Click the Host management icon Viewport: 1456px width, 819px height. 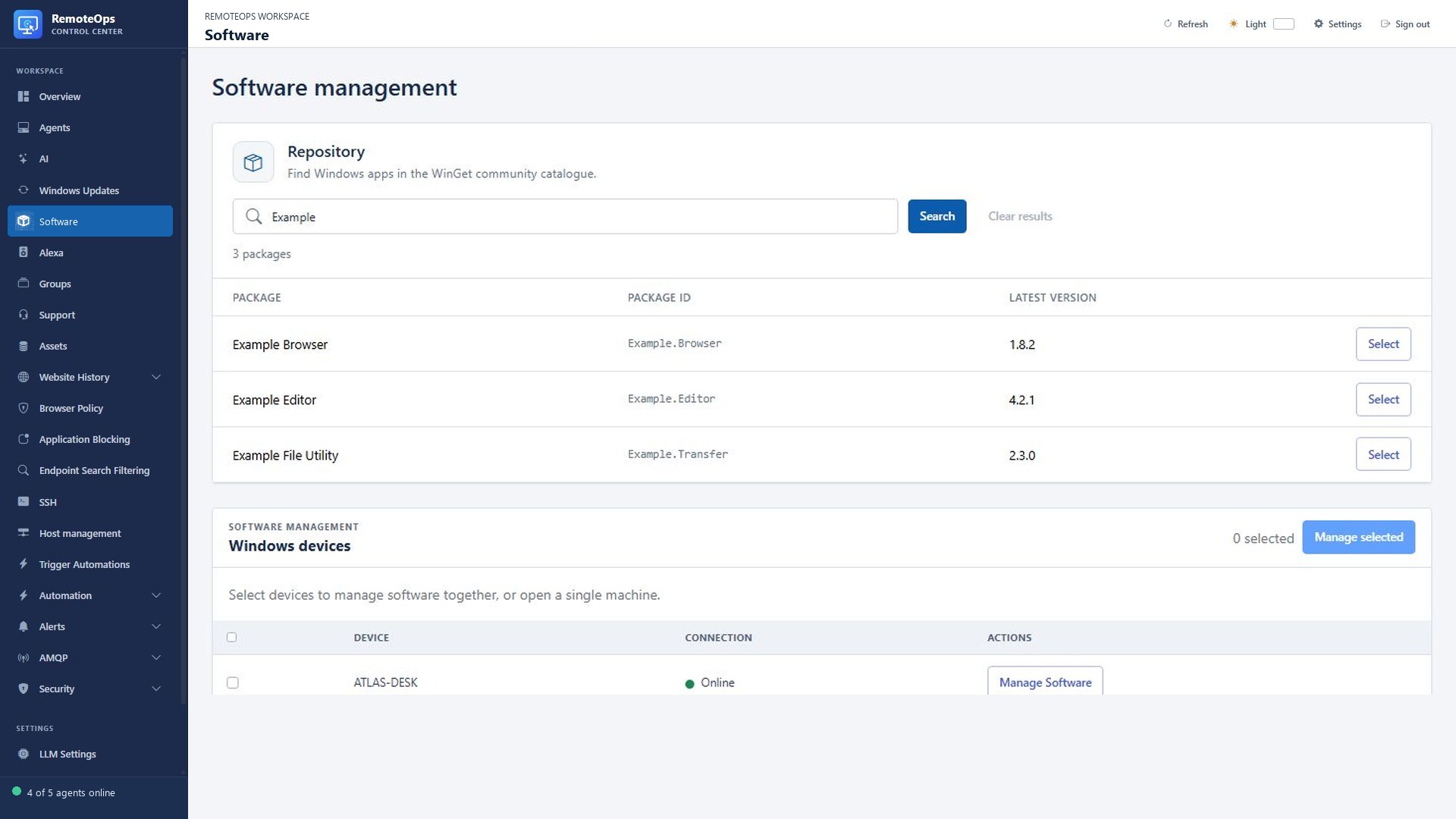tap(24, 533)
